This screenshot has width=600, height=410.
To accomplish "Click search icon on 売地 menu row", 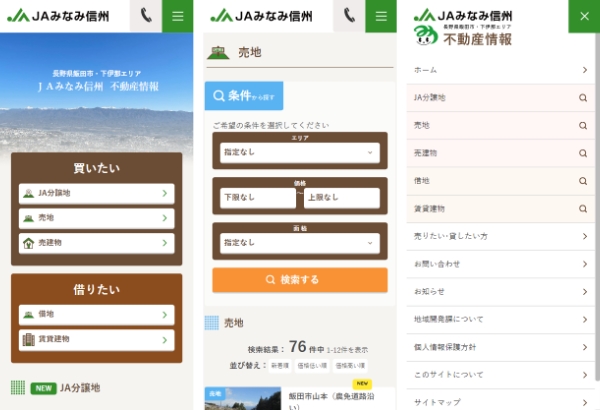I will pos(583,125).
